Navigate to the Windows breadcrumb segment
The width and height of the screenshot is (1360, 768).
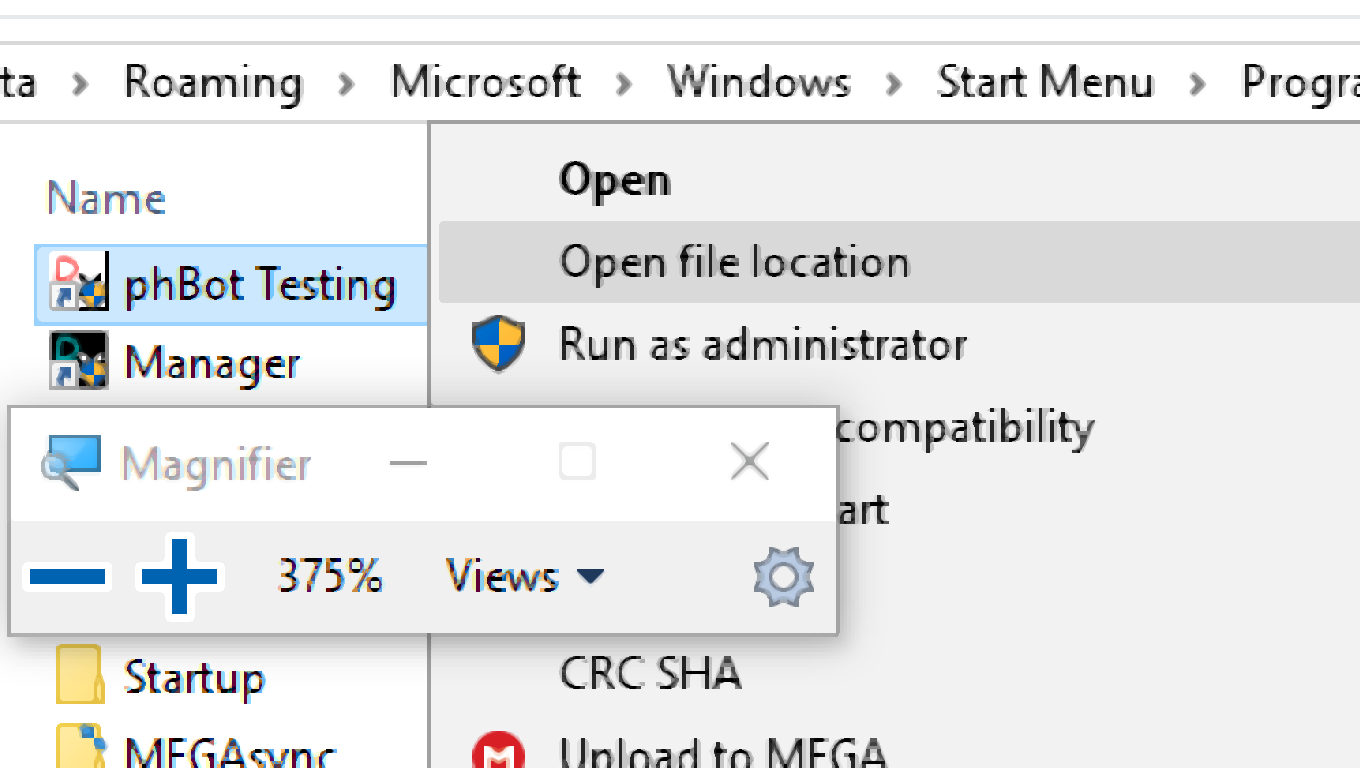point(759,82)
